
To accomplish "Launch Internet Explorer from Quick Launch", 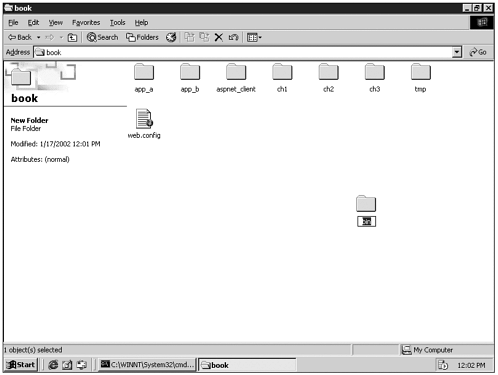I will [53, 365].
